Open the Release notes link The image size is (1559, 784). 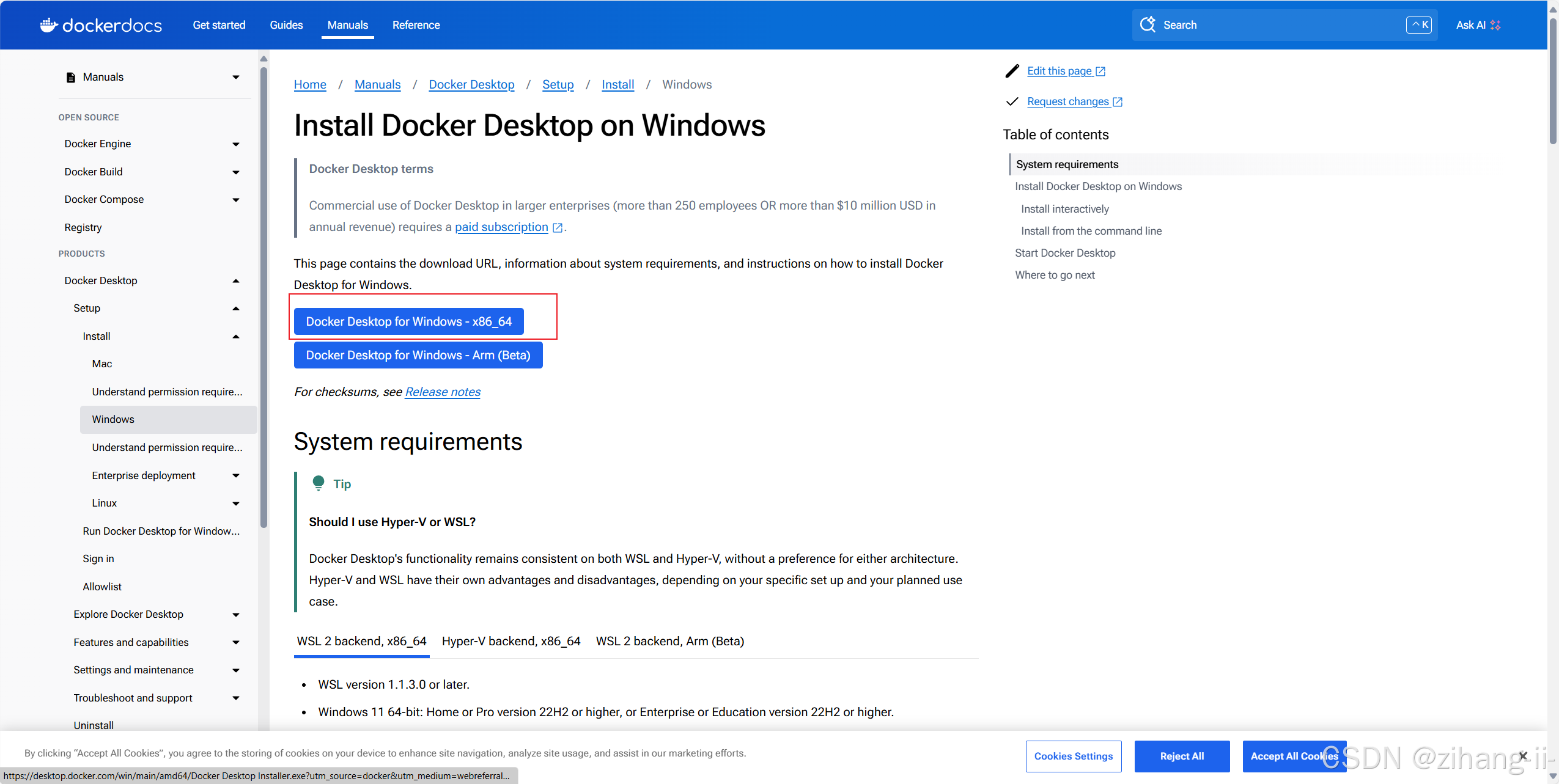(x=443, y=392)
